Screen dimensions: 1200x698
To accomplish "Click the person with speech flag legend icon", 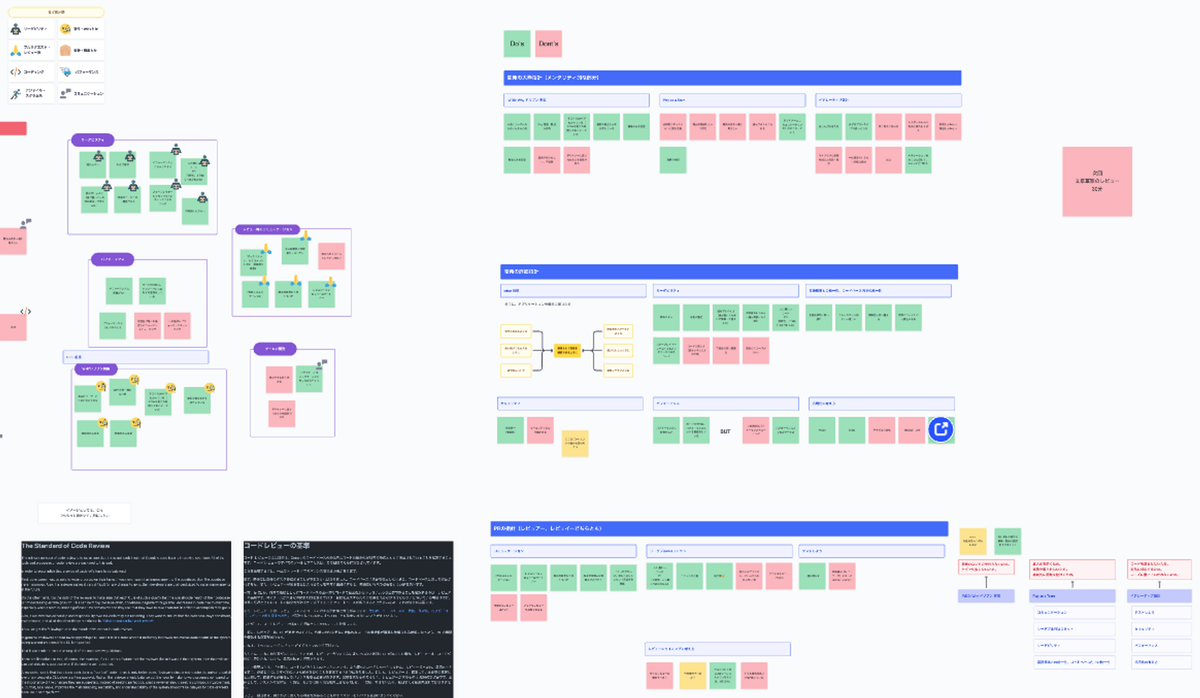I will click(65, 93).
